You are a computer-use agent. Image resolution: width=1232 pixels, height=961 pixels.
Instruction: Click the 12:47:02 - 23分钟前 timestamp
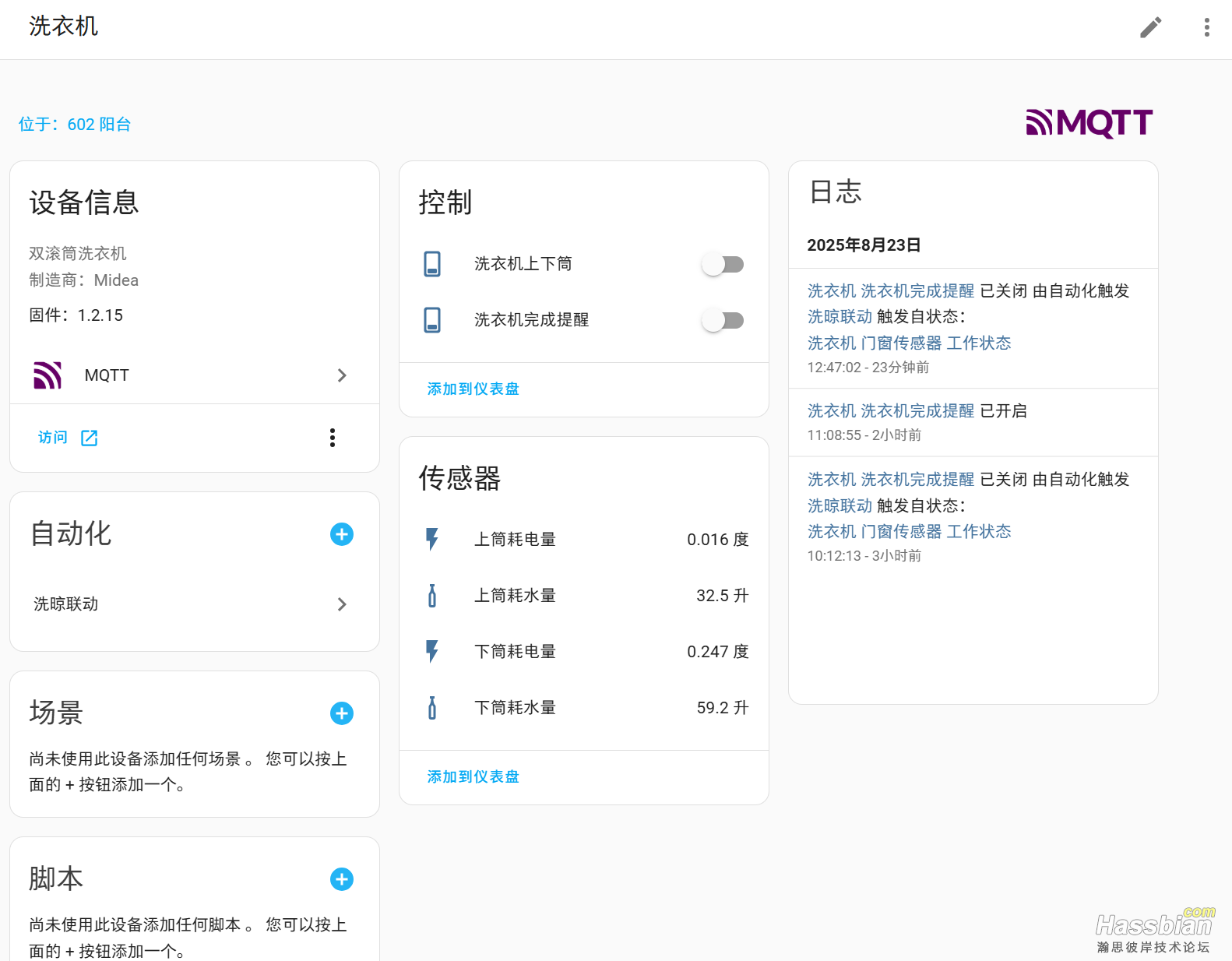point(868,368)
